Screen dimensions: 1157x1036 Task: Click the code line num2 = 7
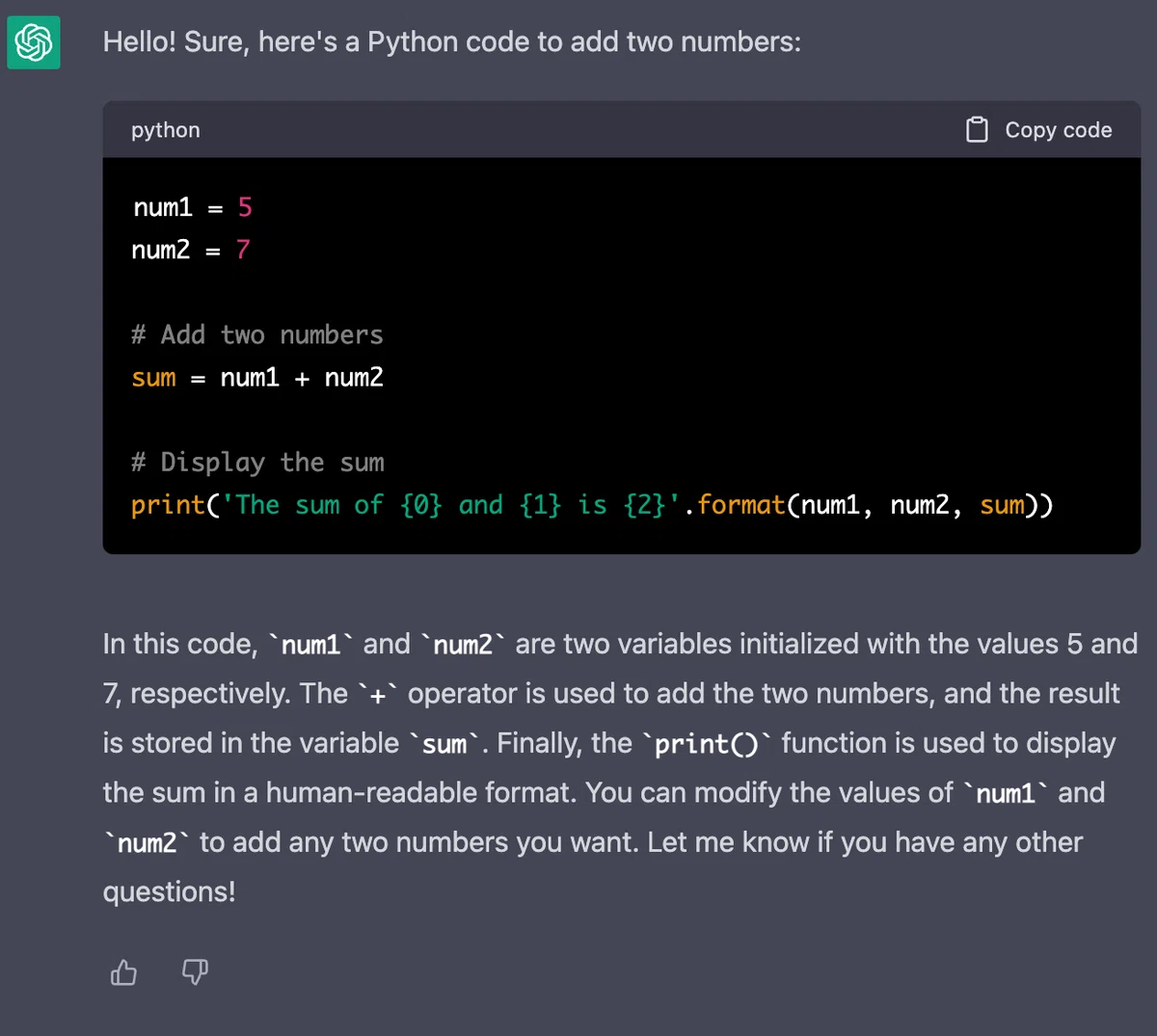[x=192, y=250]
